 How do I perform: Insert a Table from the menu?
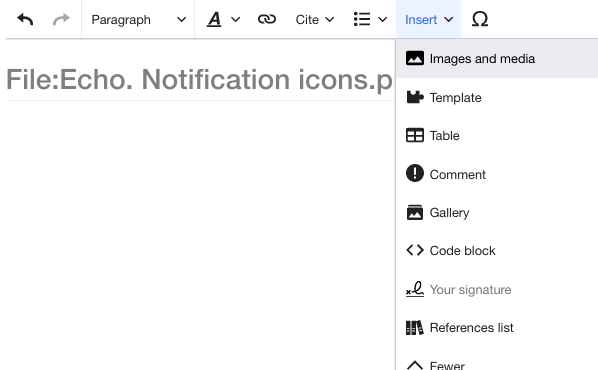pos(497,136)
